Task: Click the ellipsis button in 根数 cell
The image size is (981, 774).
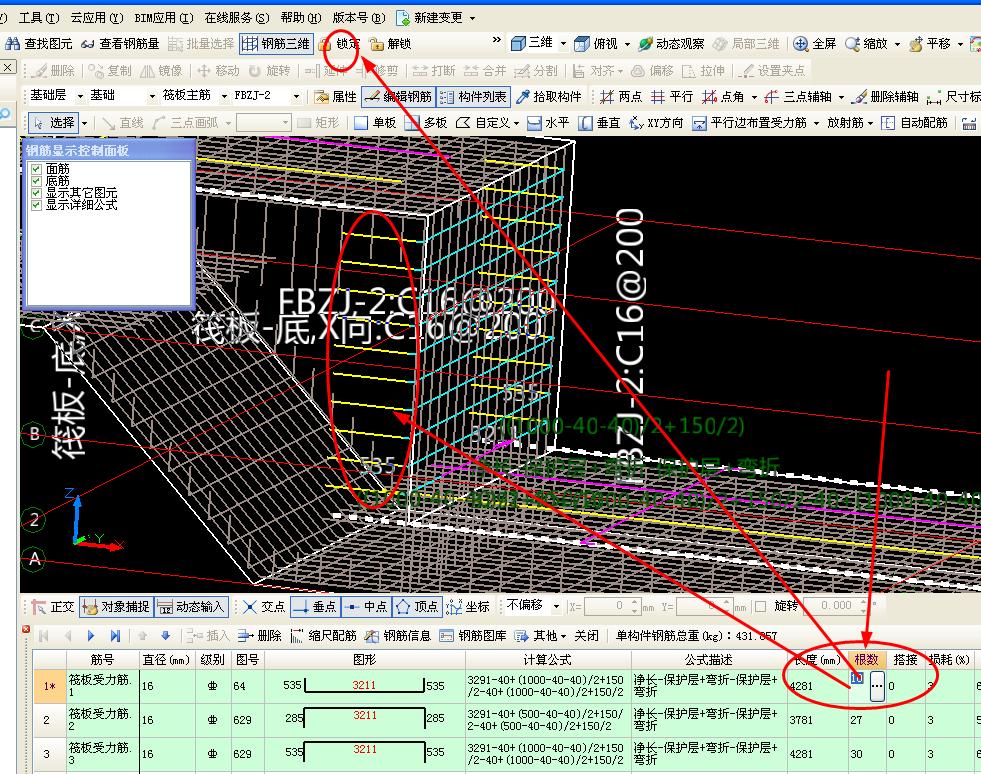Action: 876,687
